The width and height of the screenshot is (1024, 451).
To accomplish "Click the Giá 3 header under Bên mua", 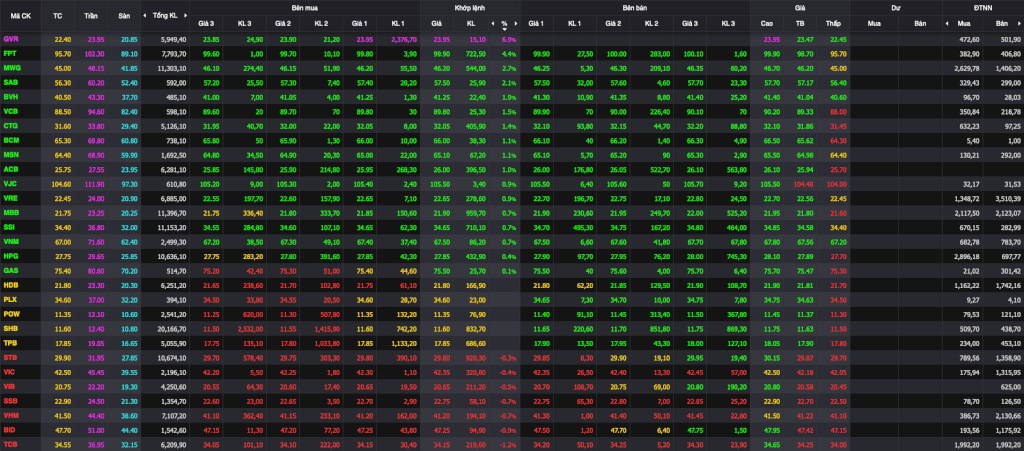I will pos(206,23).
